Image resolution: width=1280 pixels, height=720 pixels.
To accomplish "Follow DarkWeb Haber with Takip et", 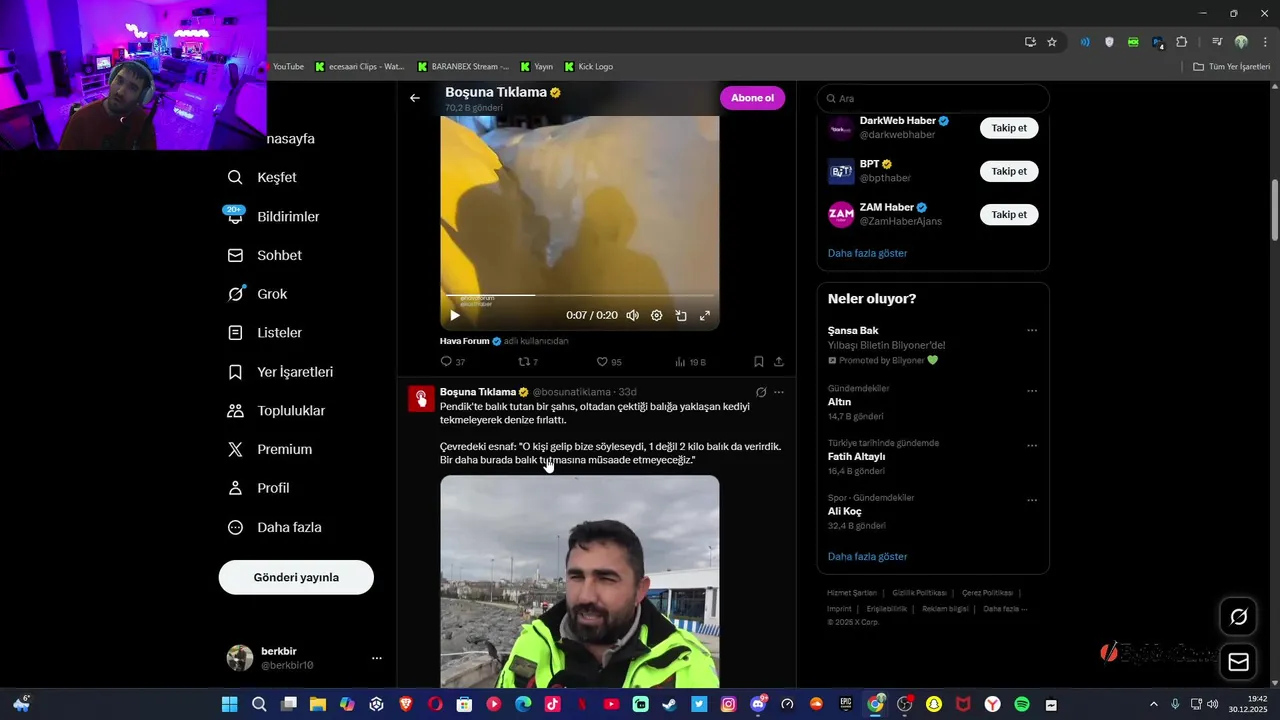I will coord(1009,128).
